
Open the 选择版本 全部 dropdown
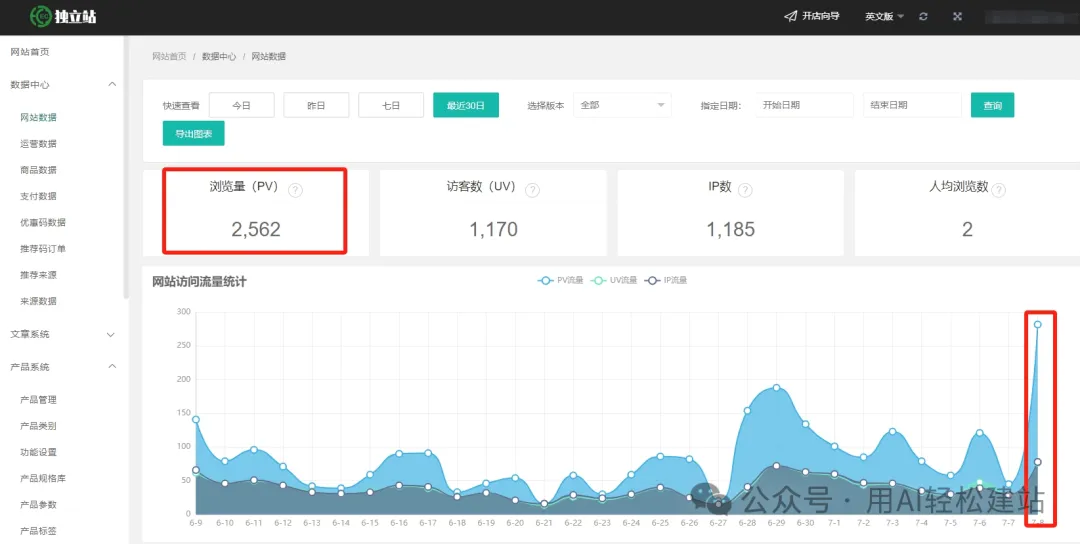623,105
